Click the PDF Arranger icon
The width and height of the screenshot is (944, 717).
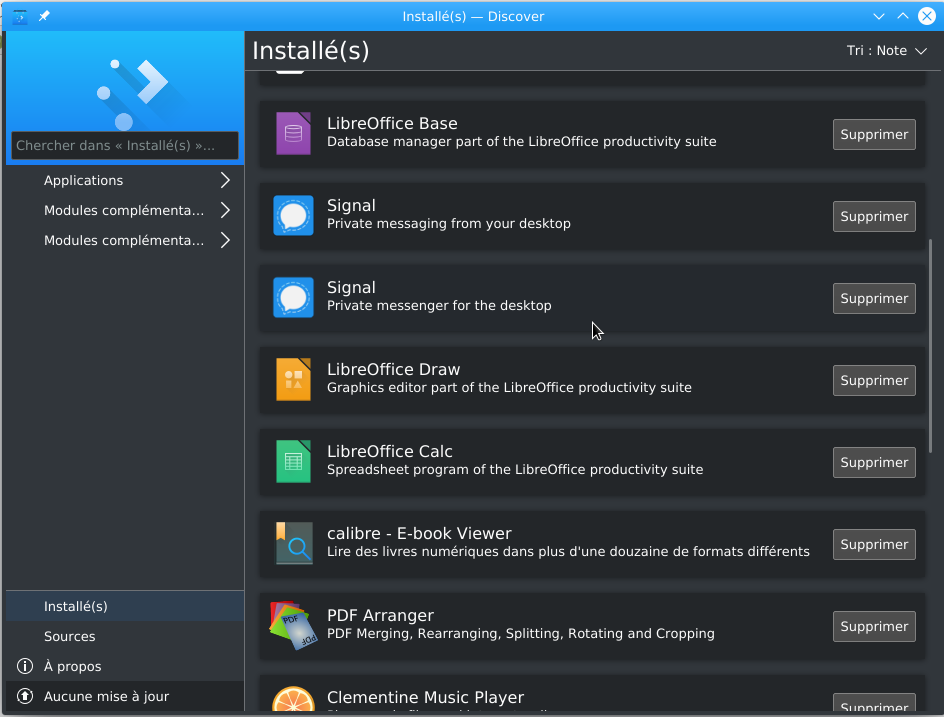pyautogui.click(x=293, y=625)
